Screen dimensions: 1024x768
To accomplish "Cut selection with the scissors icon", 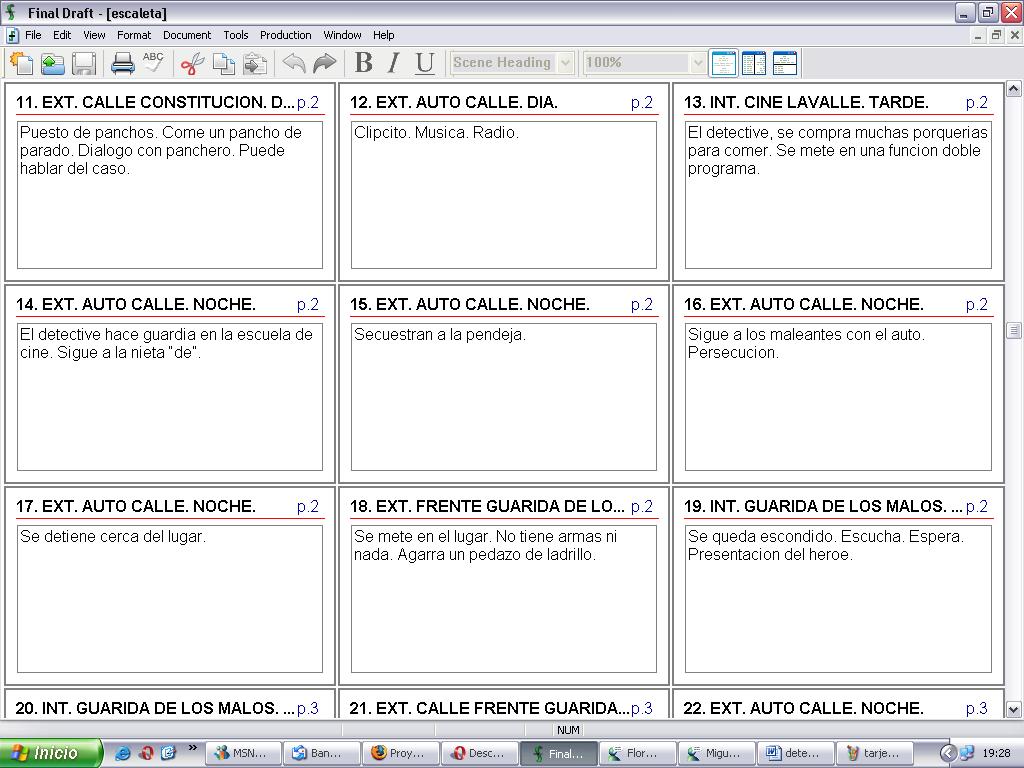I will 192,63.
